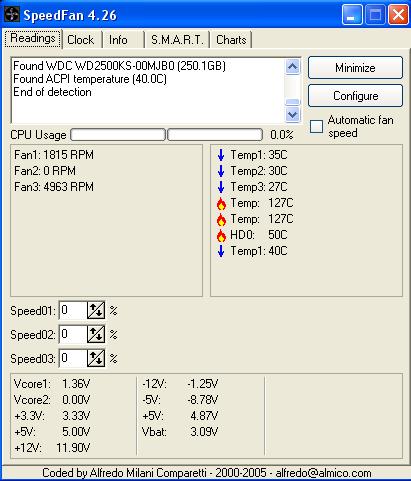Click the Minimize button in the panel
The height and width of the screenshot is (481, 411).
click(x=355, y=68)
